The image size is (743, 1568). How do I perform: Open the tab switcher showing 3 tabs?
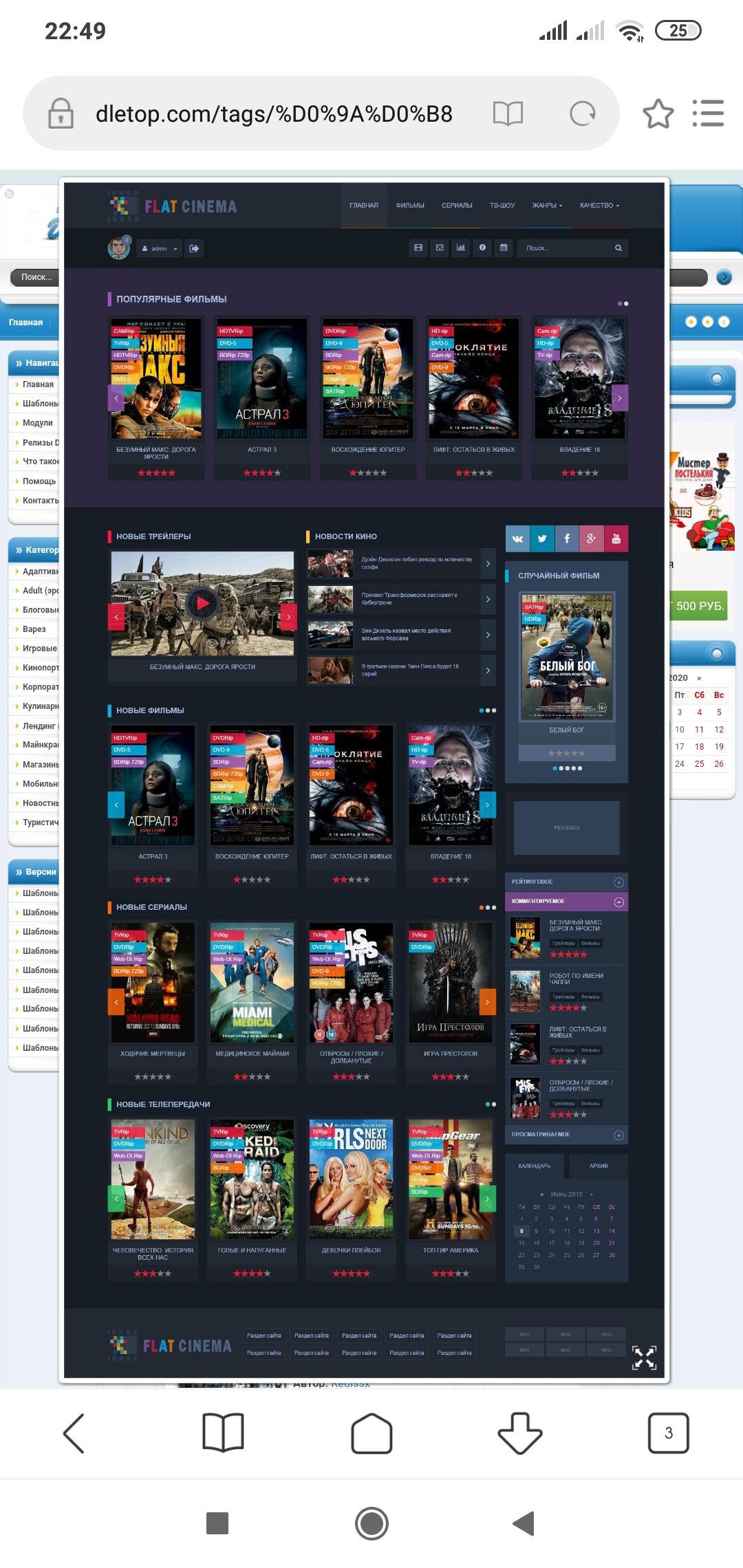coord(668,1433)
